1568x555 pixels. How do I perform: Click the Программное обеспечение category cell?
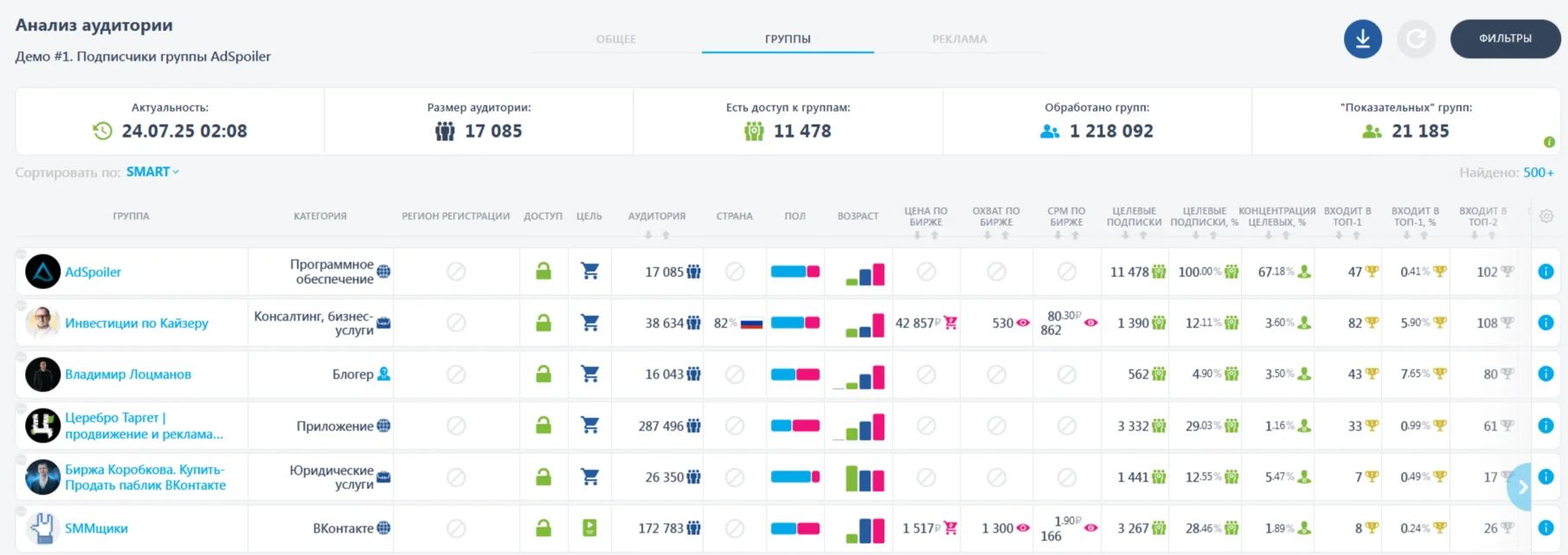click(321, 272)
